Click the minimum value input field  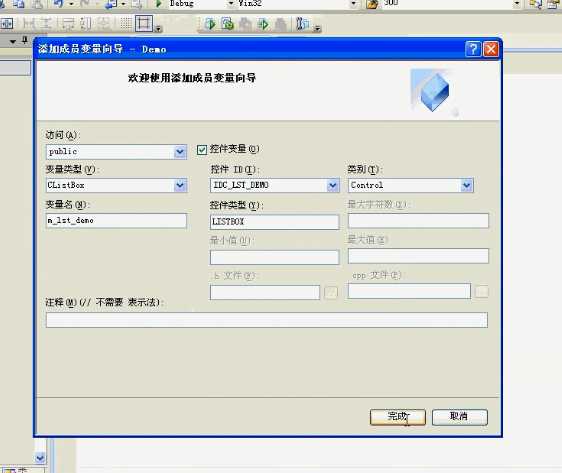pyautogui.click(x=274, y=258)
